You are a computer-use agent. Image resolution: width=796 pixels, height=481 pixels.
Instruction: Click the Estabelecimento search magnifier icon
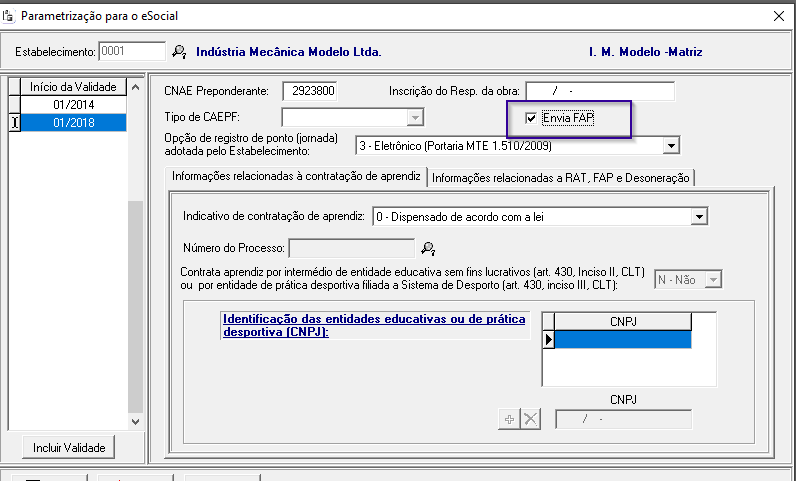[x=179, y=51]
